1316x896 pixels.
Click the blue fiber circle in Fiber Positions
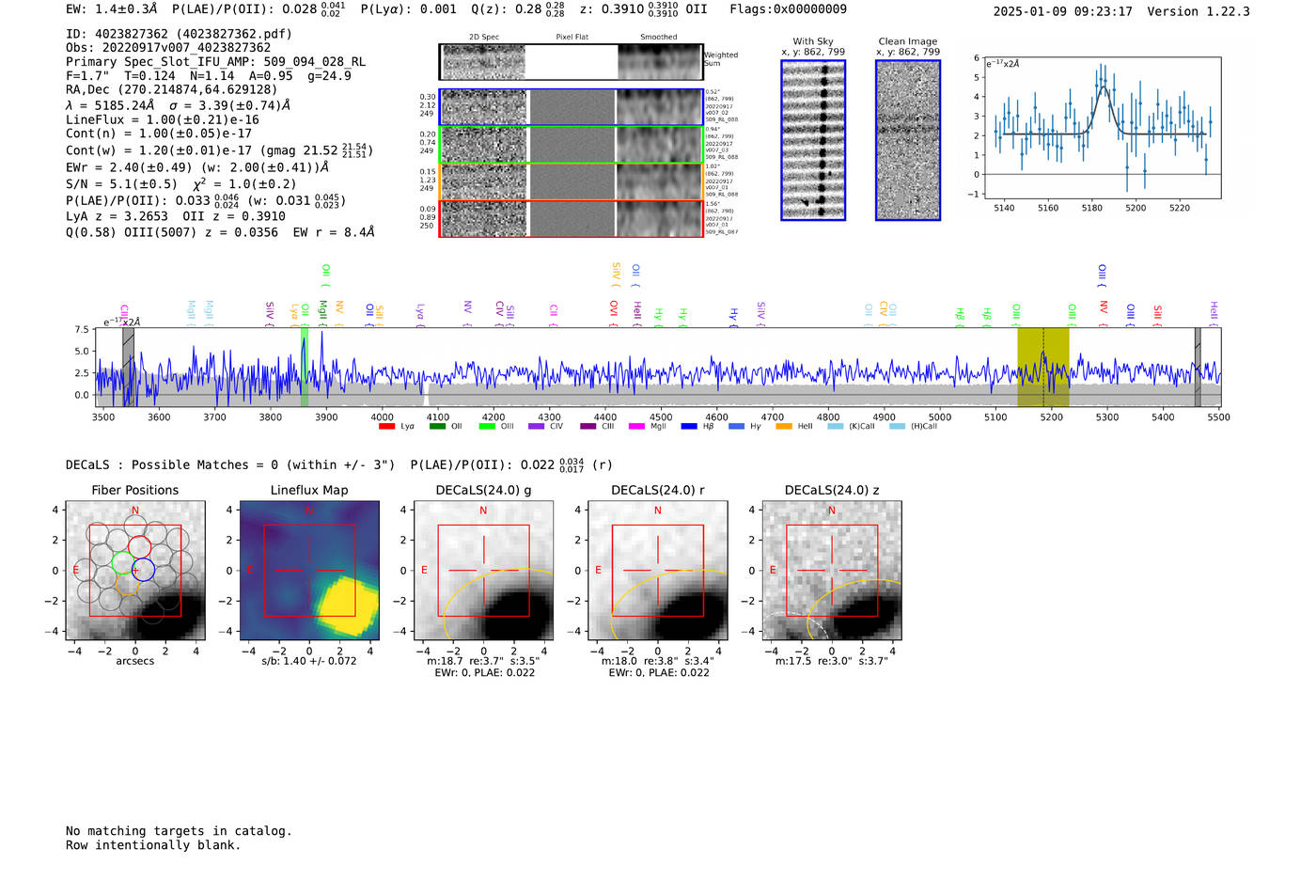(143, 569)
